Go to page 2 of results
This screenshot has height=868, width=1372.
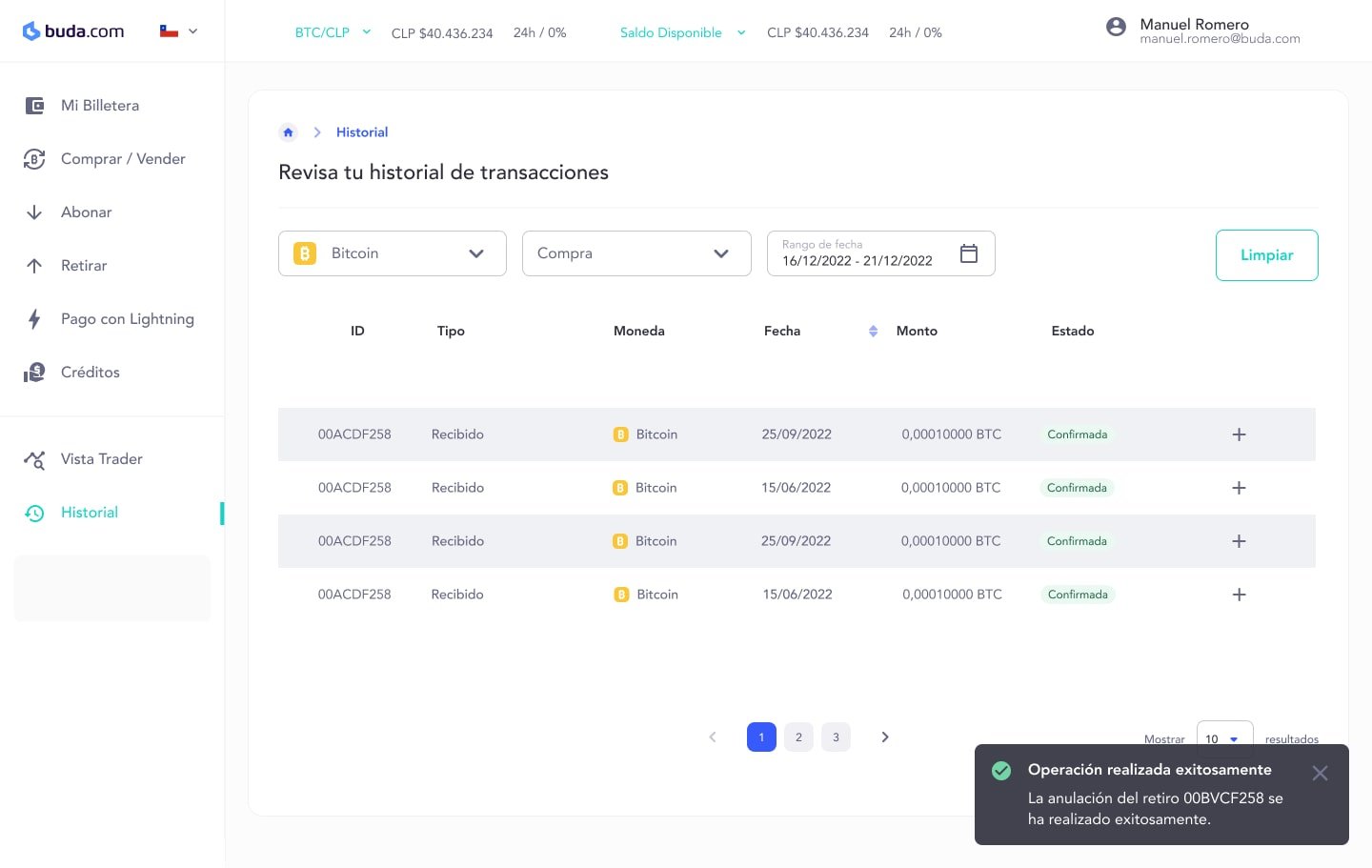(798, 737)
